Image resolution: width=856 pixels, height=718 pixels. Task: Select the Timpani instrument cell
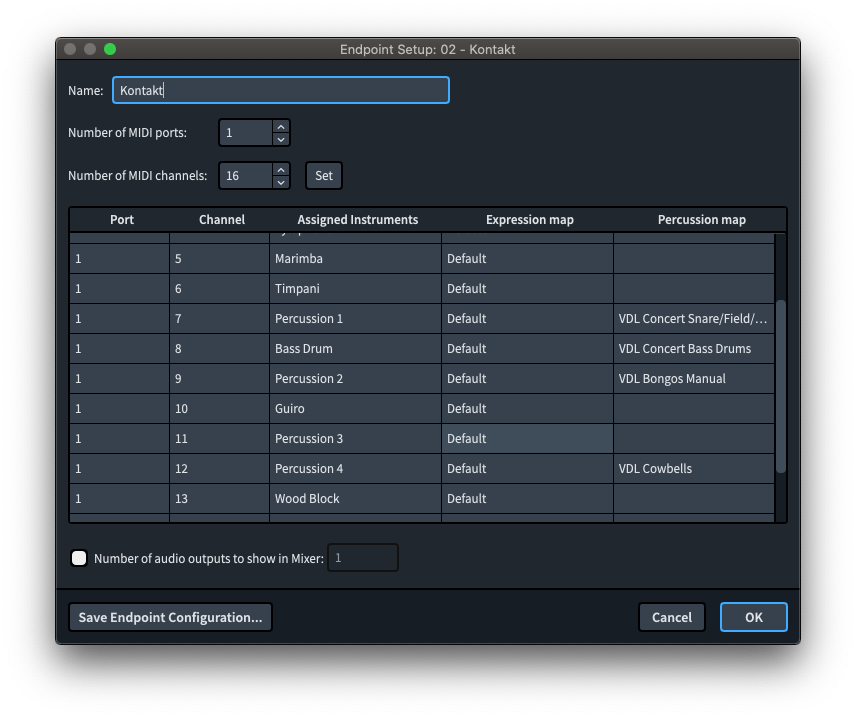355,289
